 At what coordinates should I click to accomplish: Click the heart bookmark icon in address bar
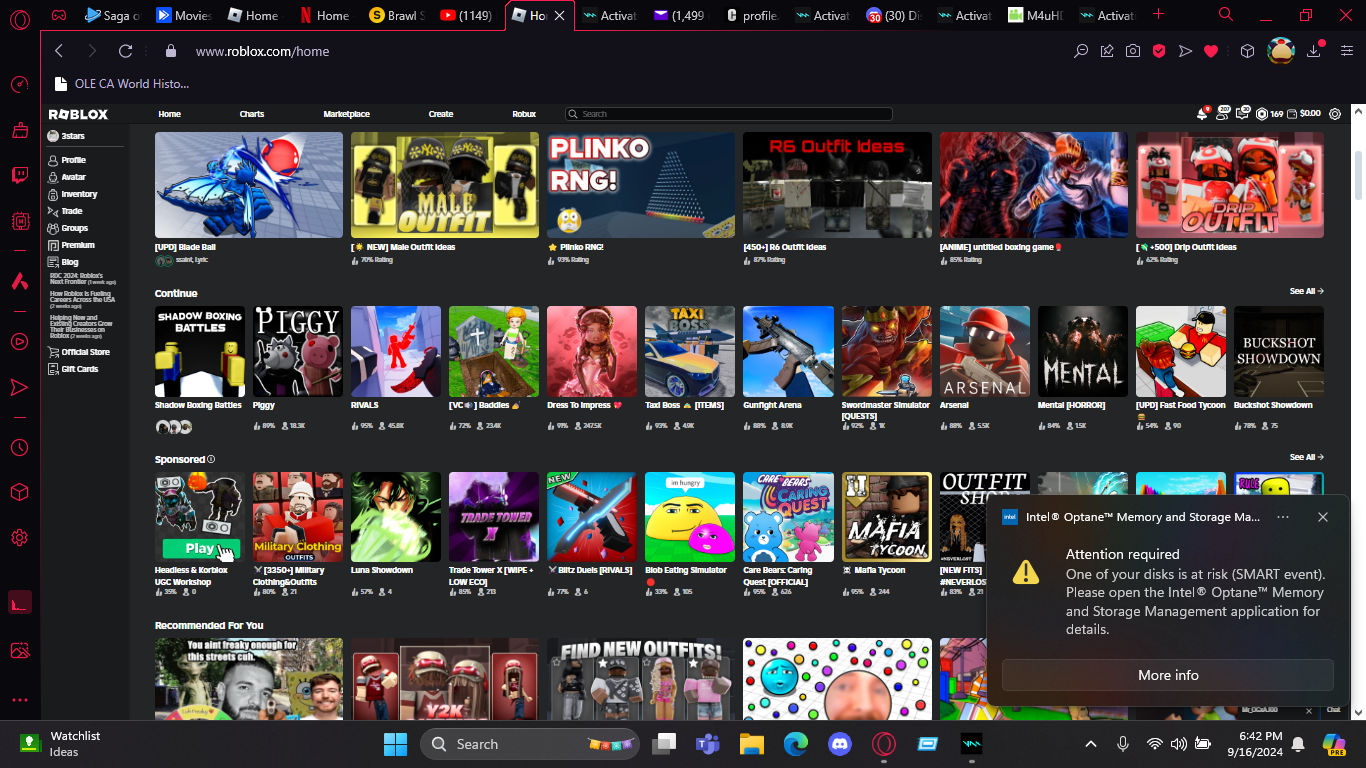1211,51
